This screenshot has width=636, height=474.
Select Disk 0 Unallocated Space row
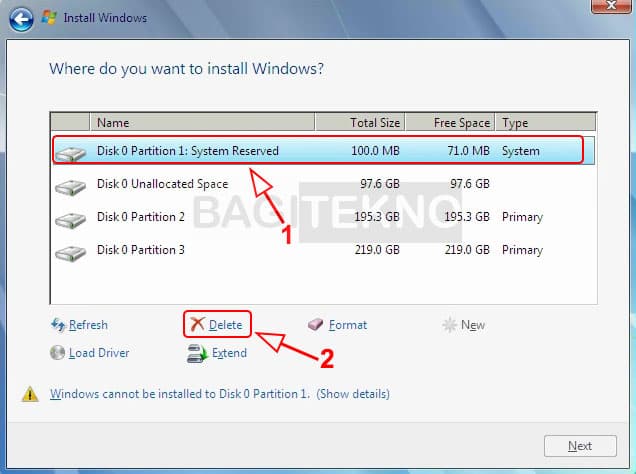(x=323, y=184)
